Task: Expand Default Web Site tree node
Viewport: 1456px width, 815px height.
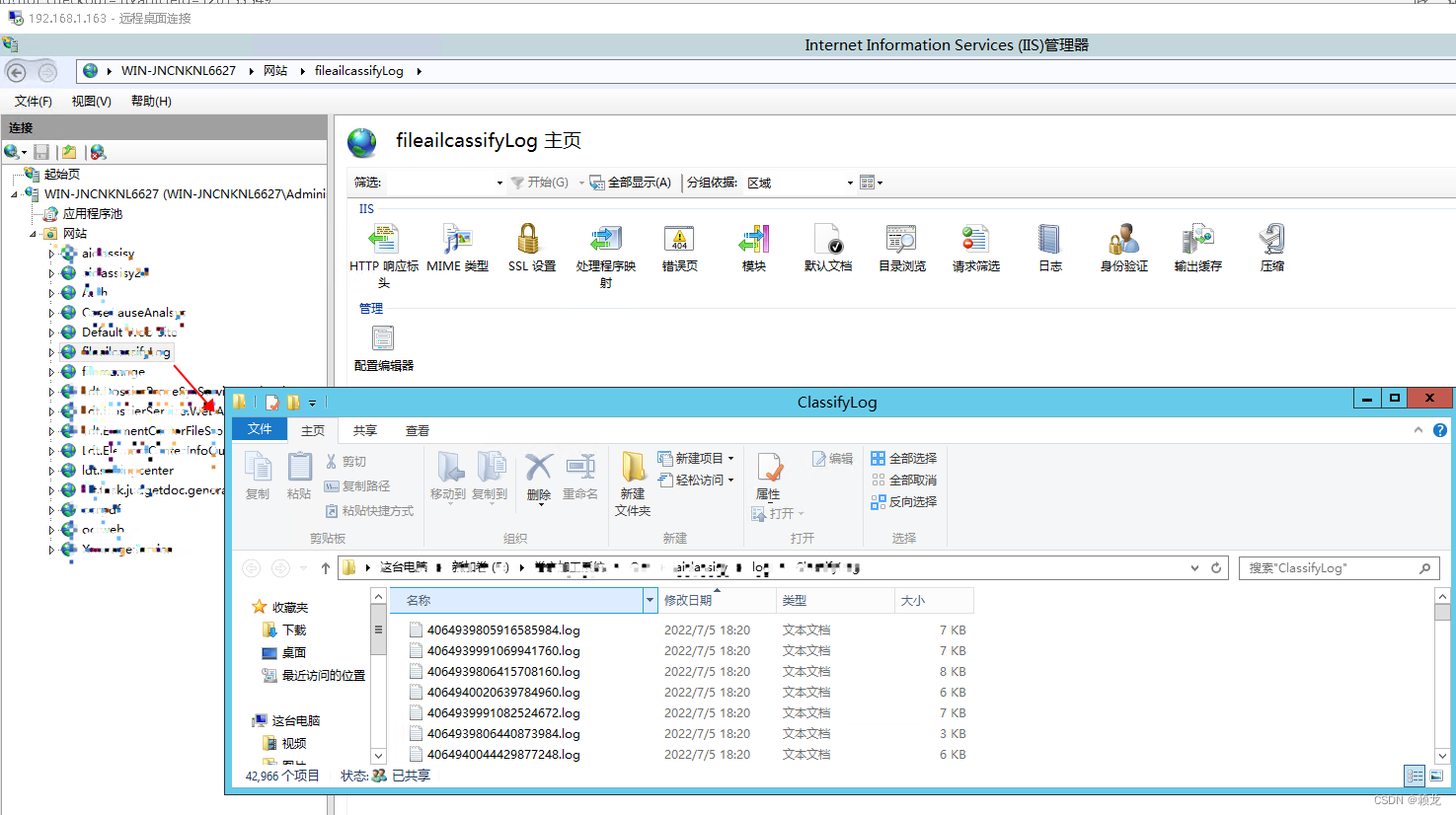Action: [x=52, y=333]
